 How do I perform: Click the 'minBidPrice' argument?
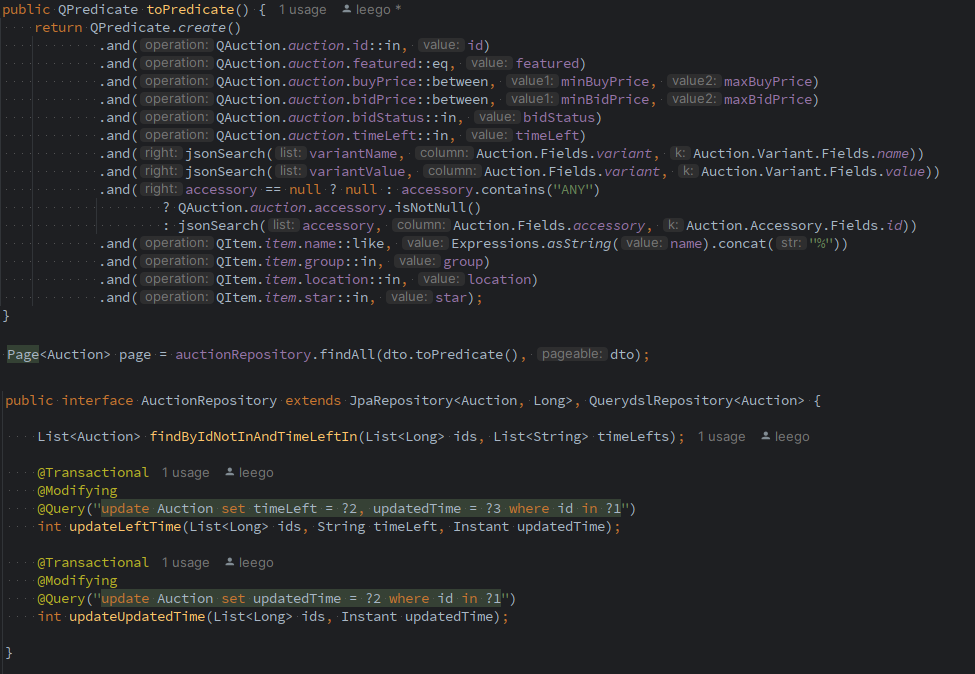click(x=605, y=99)
